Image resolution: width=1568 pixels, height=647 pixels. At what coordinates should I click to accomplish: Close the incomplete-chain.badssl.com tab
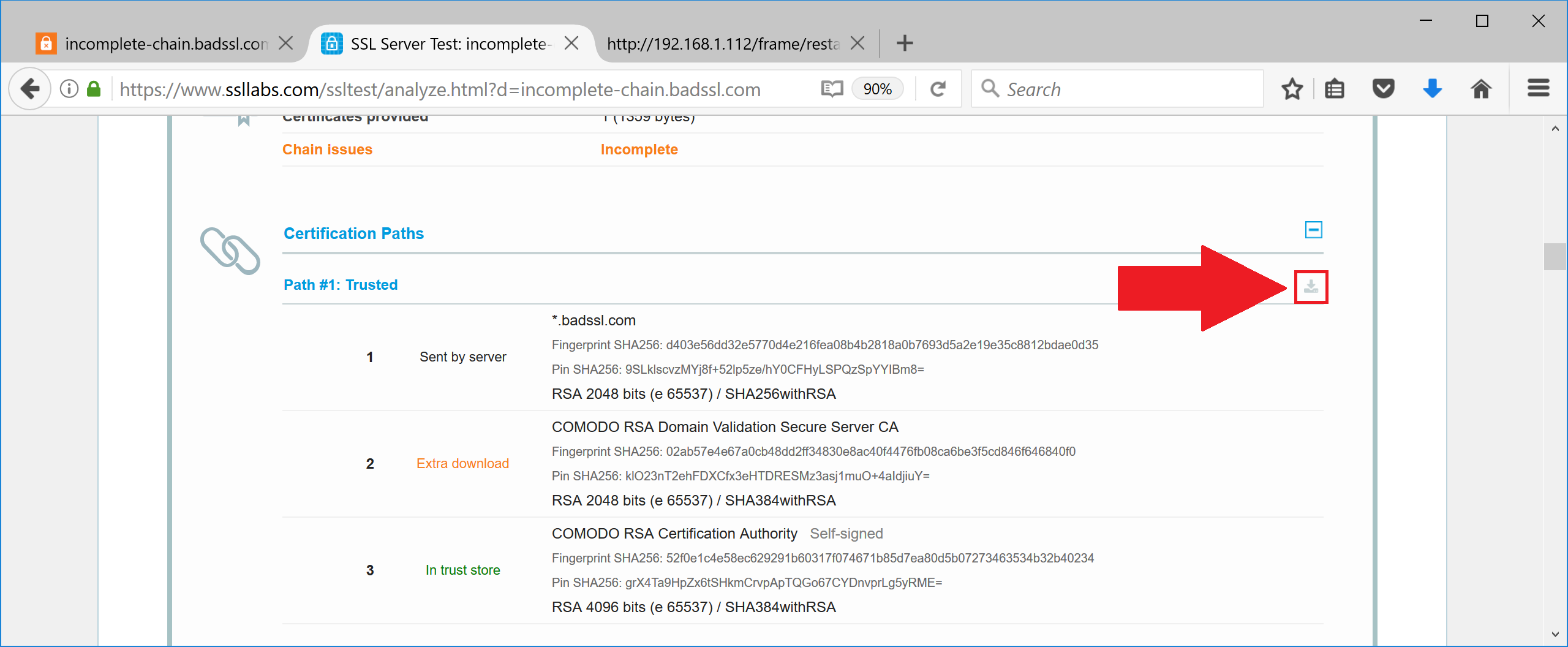pyautogui.click(x=285, y=43)
